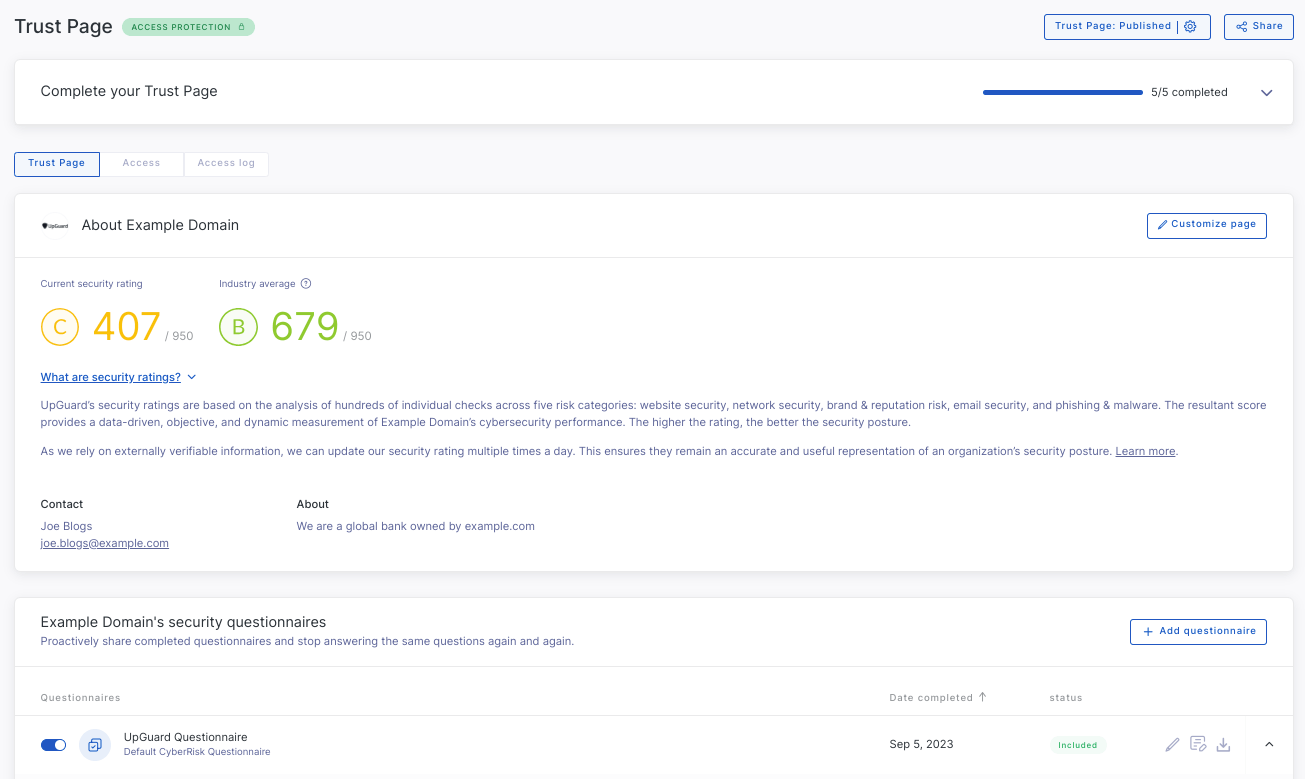Click the B industry average circle
The width and height of the screenshot is (1305, 779).
(x=239, y=326)
